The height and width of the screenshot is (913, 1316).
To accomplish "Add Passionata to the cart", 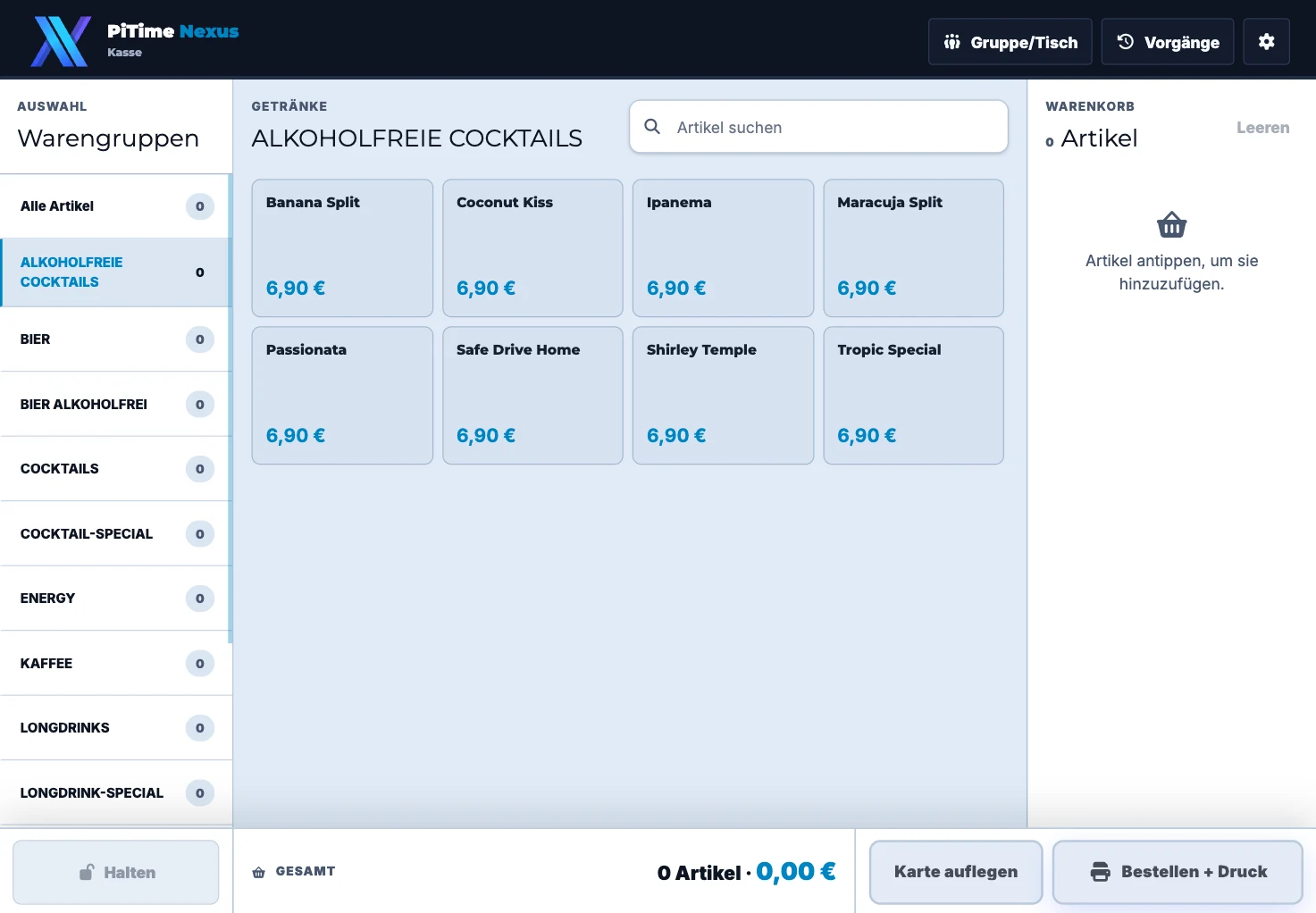I will 342,396.
